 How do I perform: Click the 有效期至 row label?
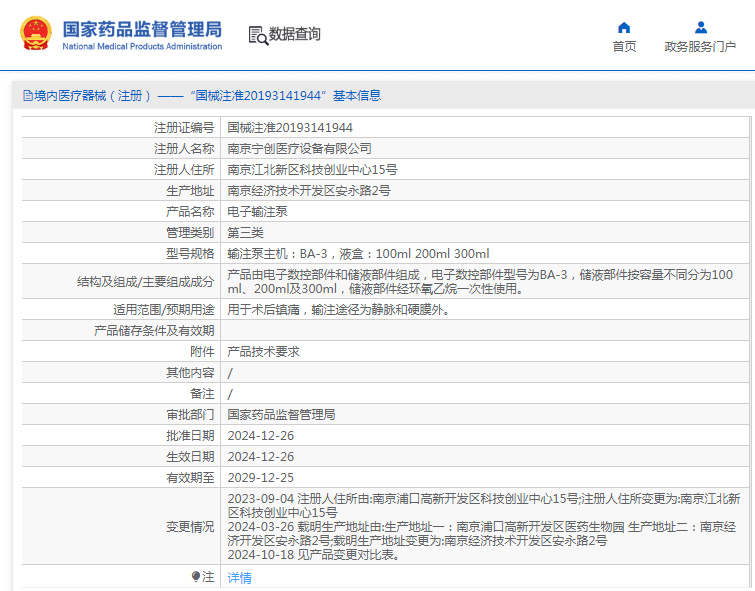tap(190, 478)
